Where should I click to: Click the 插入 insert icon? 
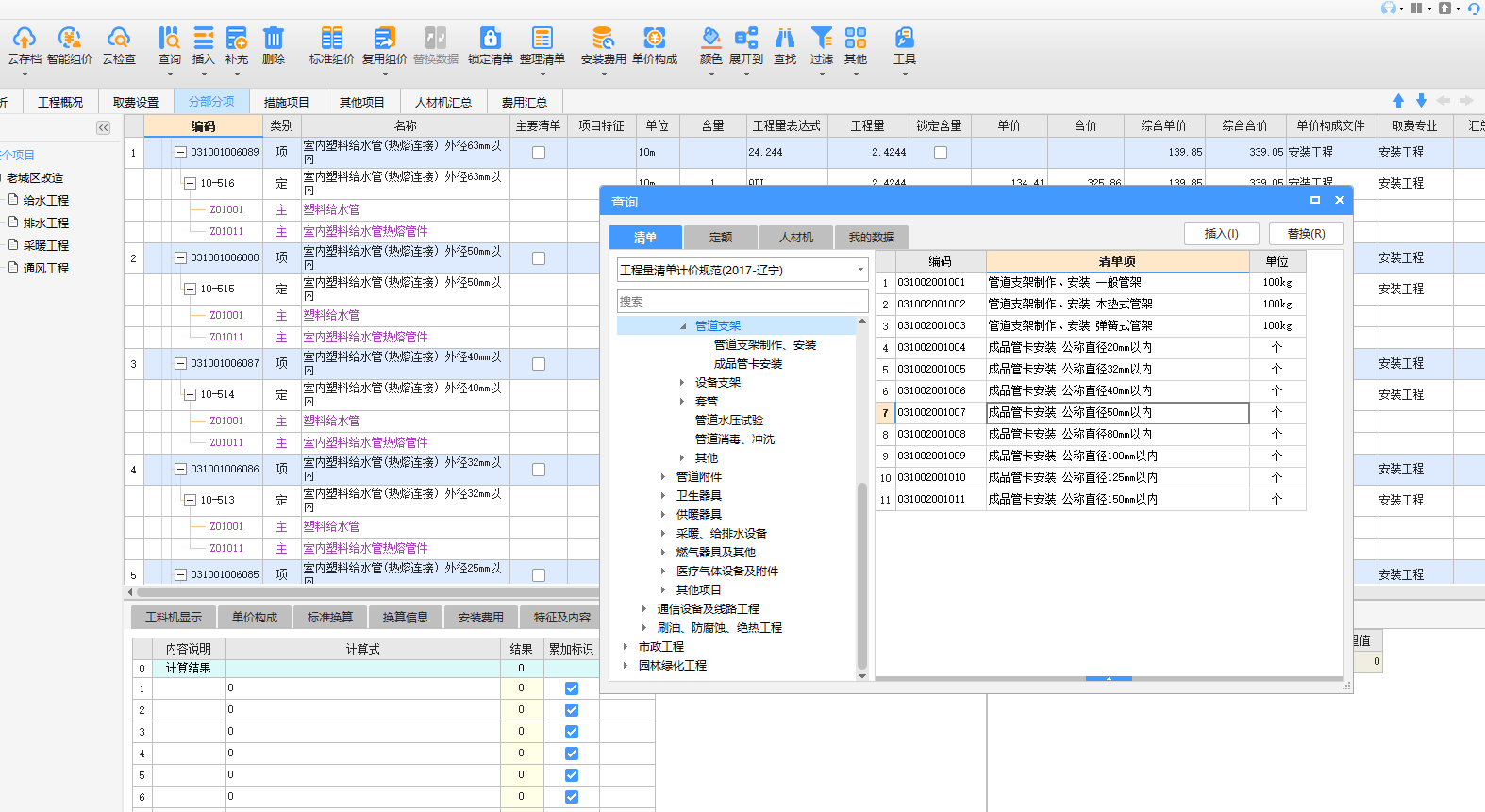coord(204,39)
